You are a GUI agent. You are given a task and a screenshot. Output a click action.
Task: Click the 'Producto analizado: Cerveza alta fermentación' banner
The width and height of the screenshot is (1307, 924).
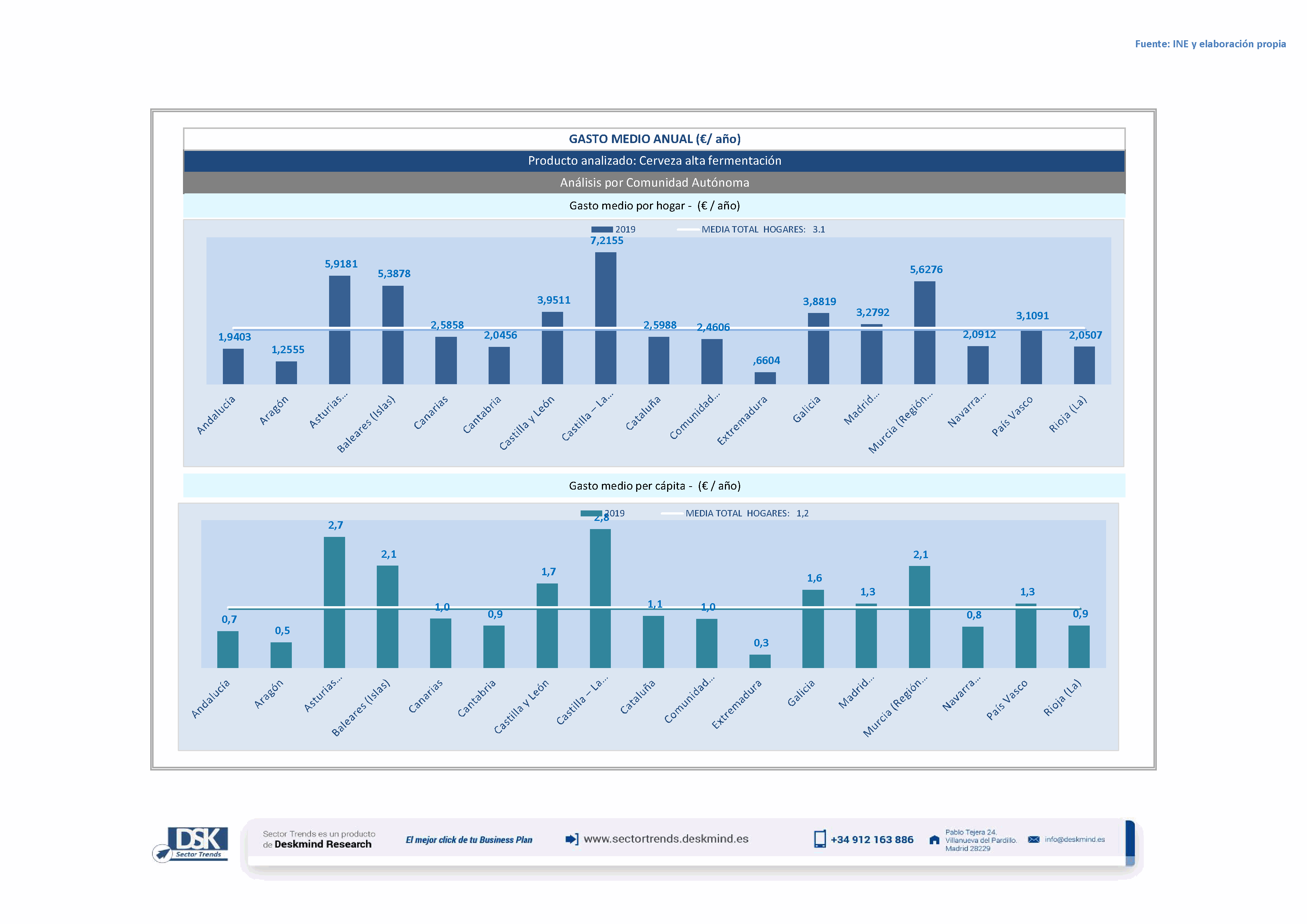(x=654, y=161)
